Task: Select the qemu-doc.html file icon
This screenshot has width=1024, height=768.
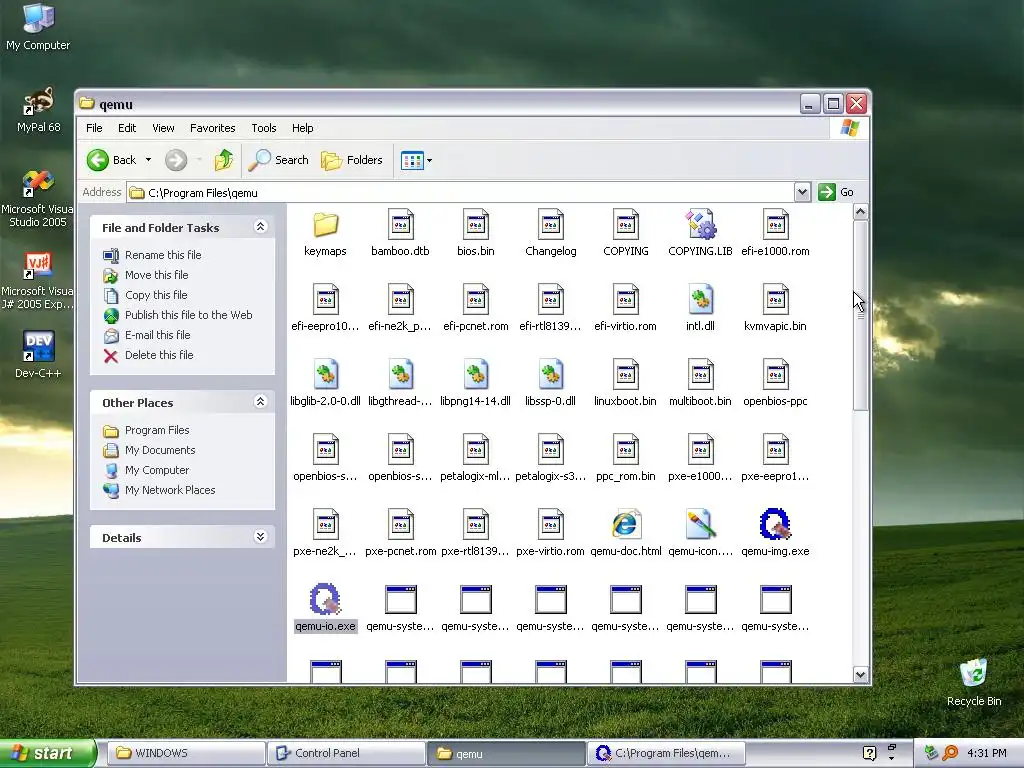Action: pos(625,524)
